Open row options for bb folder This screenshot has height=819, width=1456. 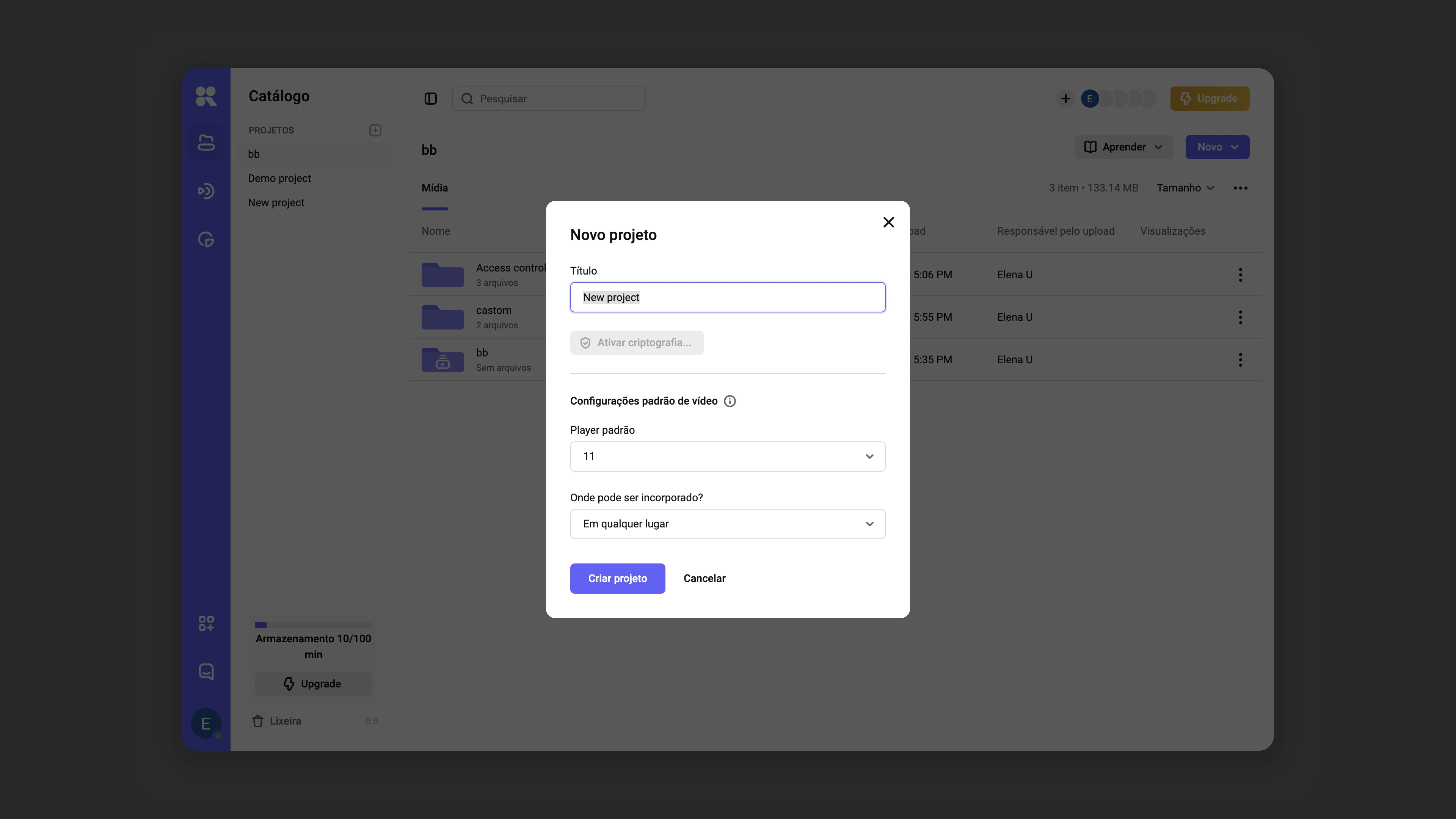(x=1241, y=359)
